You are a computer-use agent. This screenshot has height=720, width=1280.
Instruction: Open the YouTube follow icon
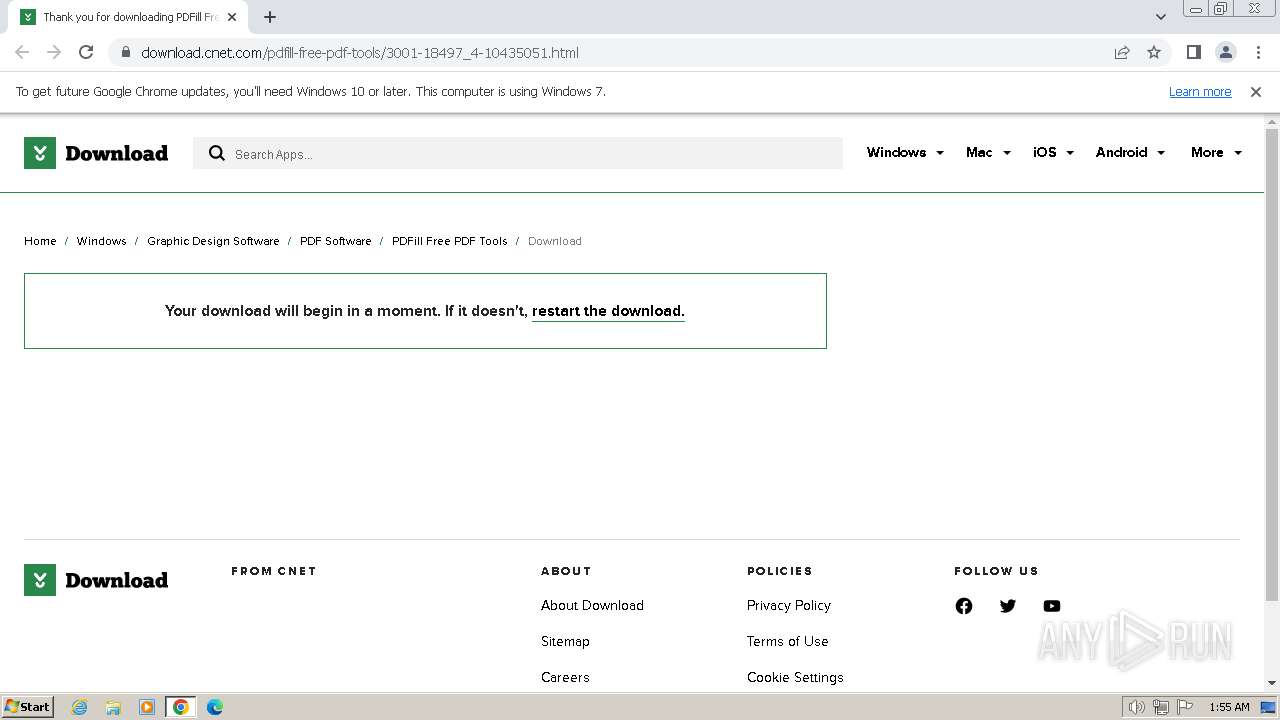1052,606
